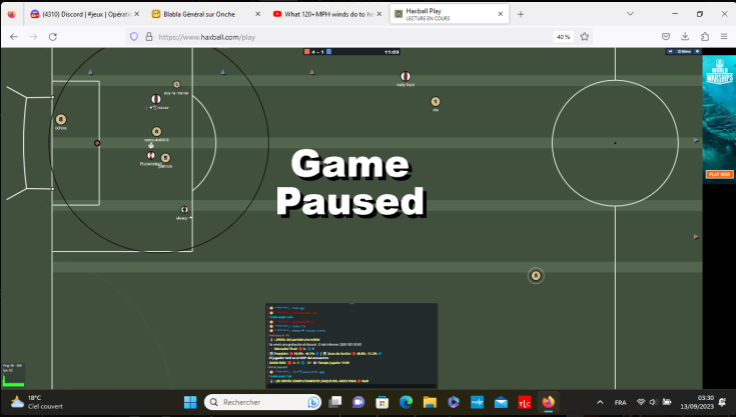Click the score and timer display
This screenshot has width=736, height=417.
(x=351, y=52)
